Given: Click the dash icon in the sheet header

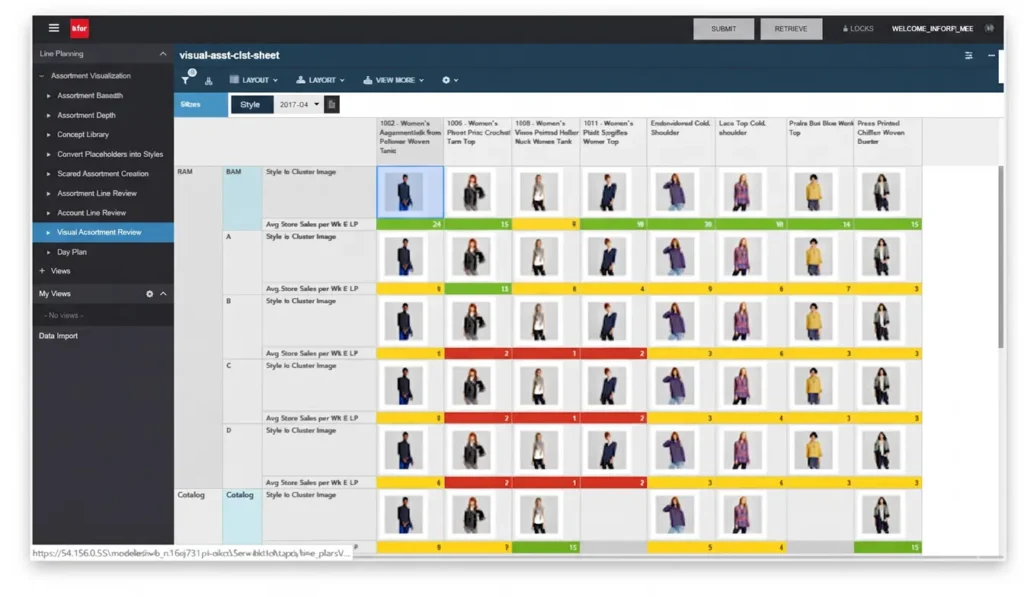Looking at the screenshot, I should click(991, 56).
